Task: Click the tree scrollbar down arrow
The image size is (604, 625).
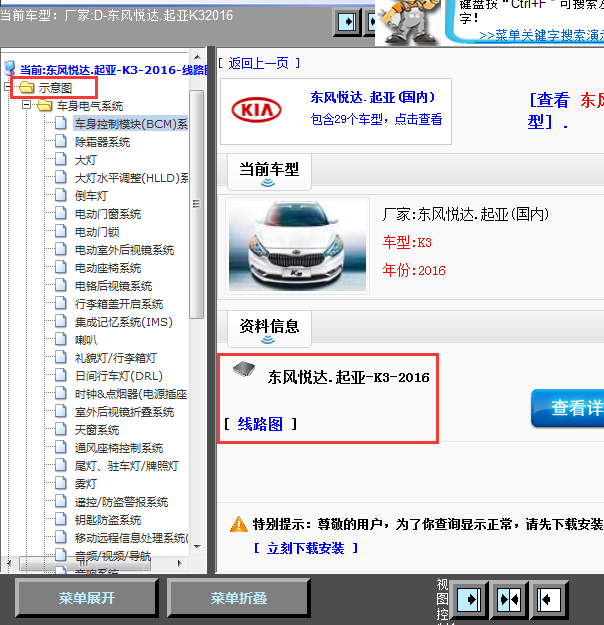Action: tap(197, 546)
